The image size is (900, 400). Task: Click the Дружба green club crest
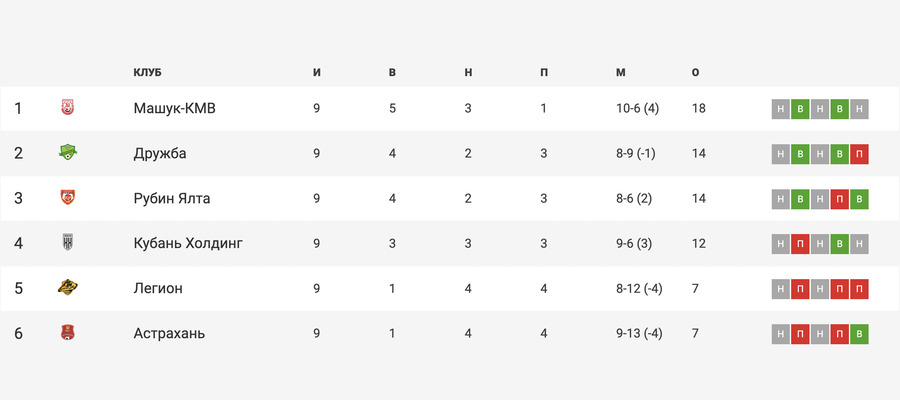tap(68, 153)
